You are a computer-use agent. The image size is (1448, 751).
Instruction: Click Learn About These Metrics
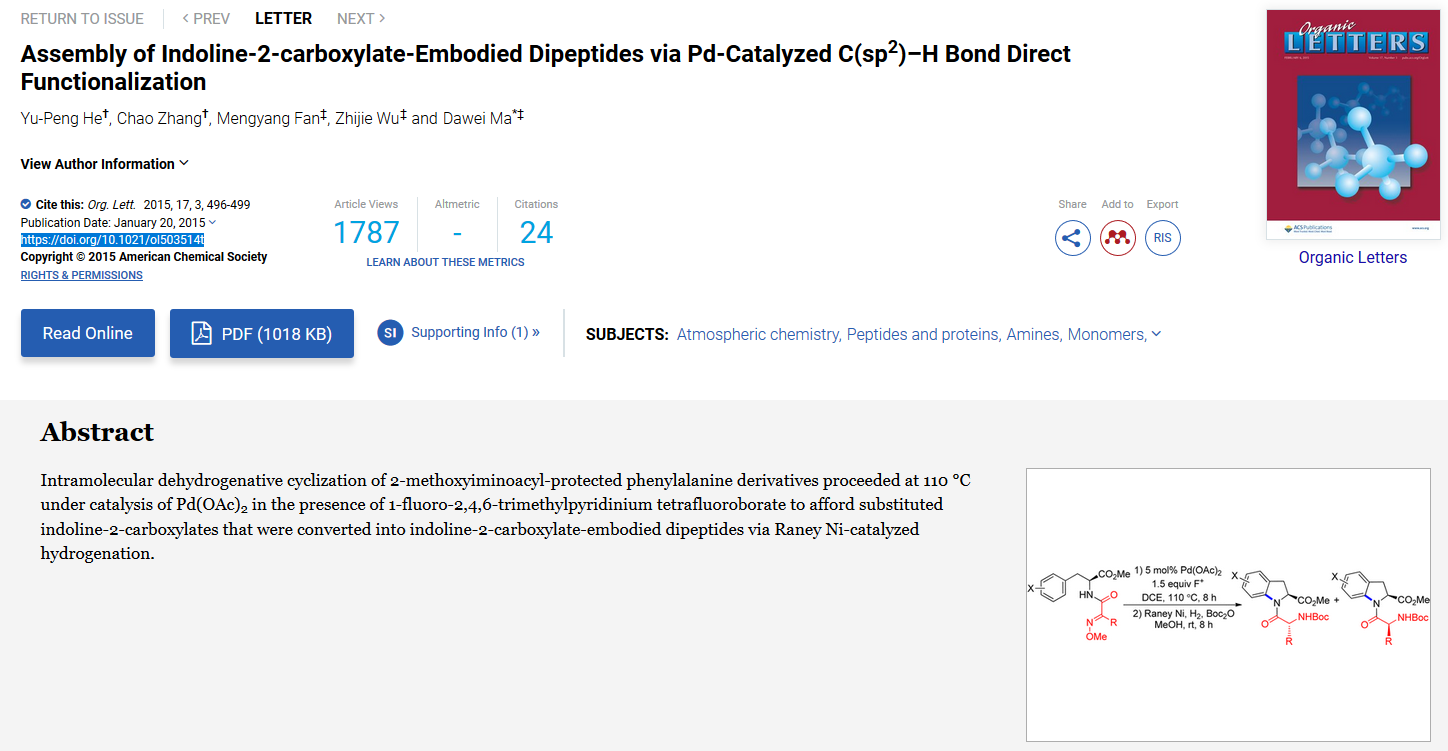[x=445, y=262]
